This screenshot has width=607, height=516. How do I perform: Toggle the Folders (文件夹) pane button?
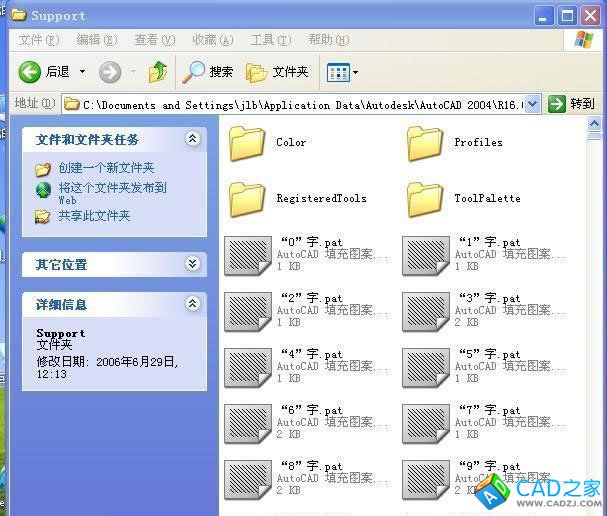[x=277, y=72]
